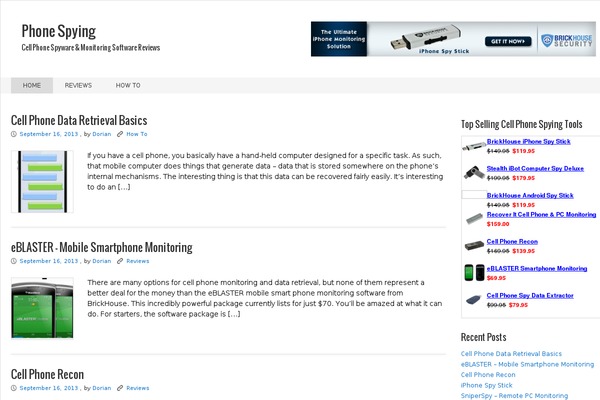This screenshot has width=600, height=400.
Task: Click the eBLASTER smartphones icon in sidebar
Action: coord(474,273)
